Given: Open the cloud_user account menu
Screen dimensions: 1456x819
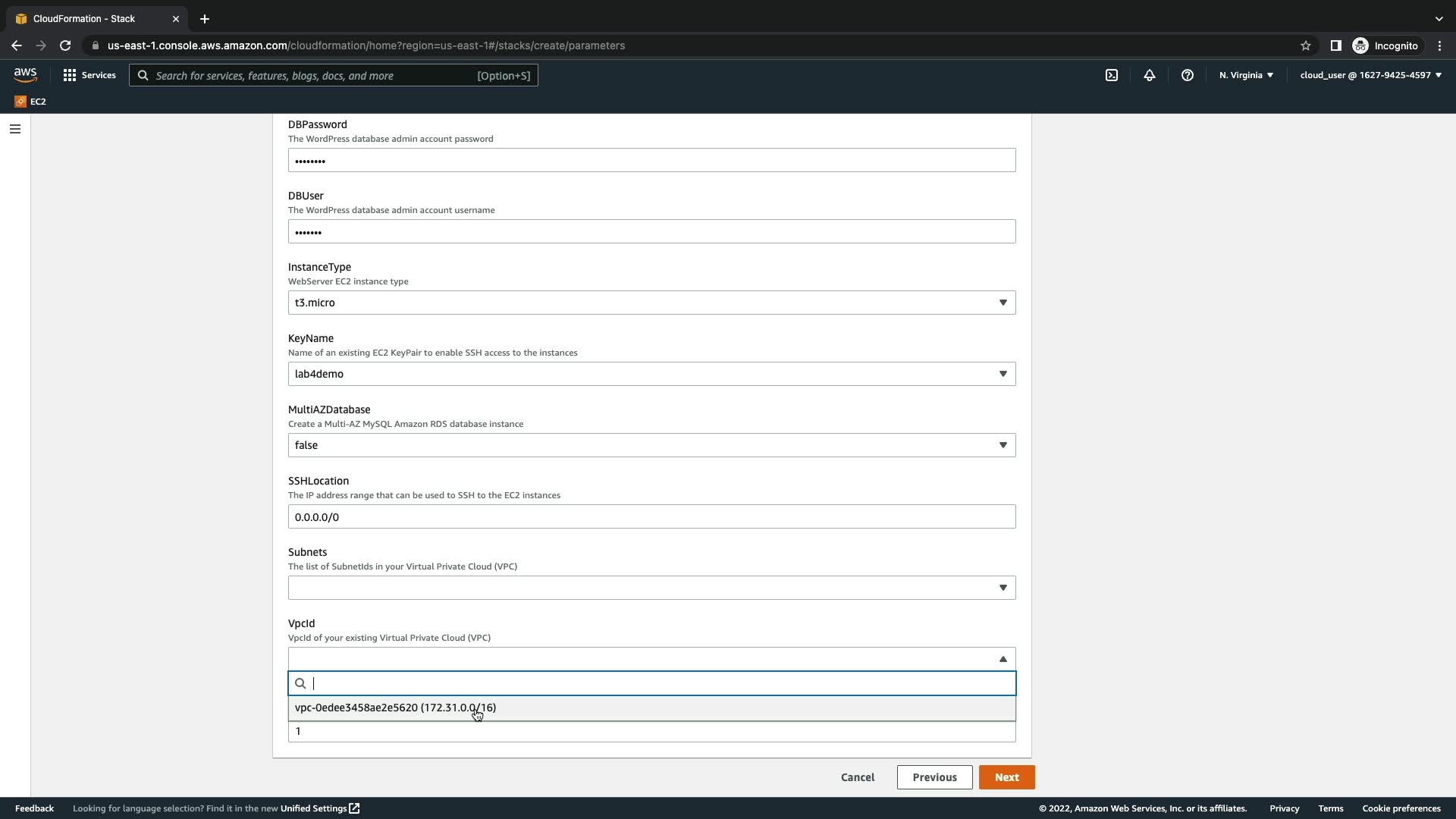Looking at the screenshot, I should [x=1370, y=75].
